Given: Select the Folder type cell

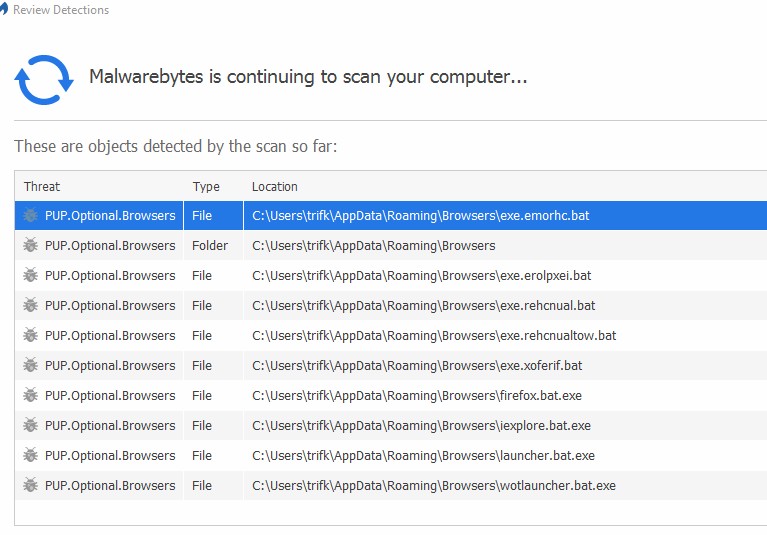Looking at the screenshot, I should pos(210,245).
